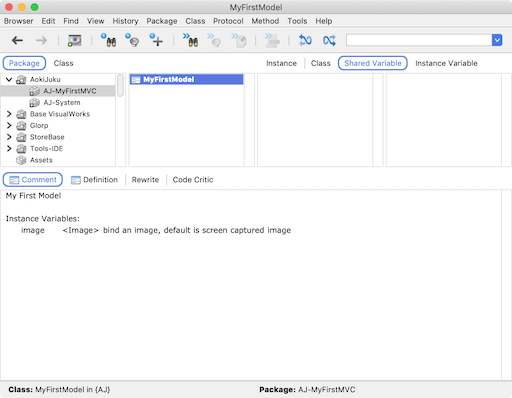This screenshot has height=398, width=512.
Task: Click the blue sync arrows icon
Action: coord(305,40)
